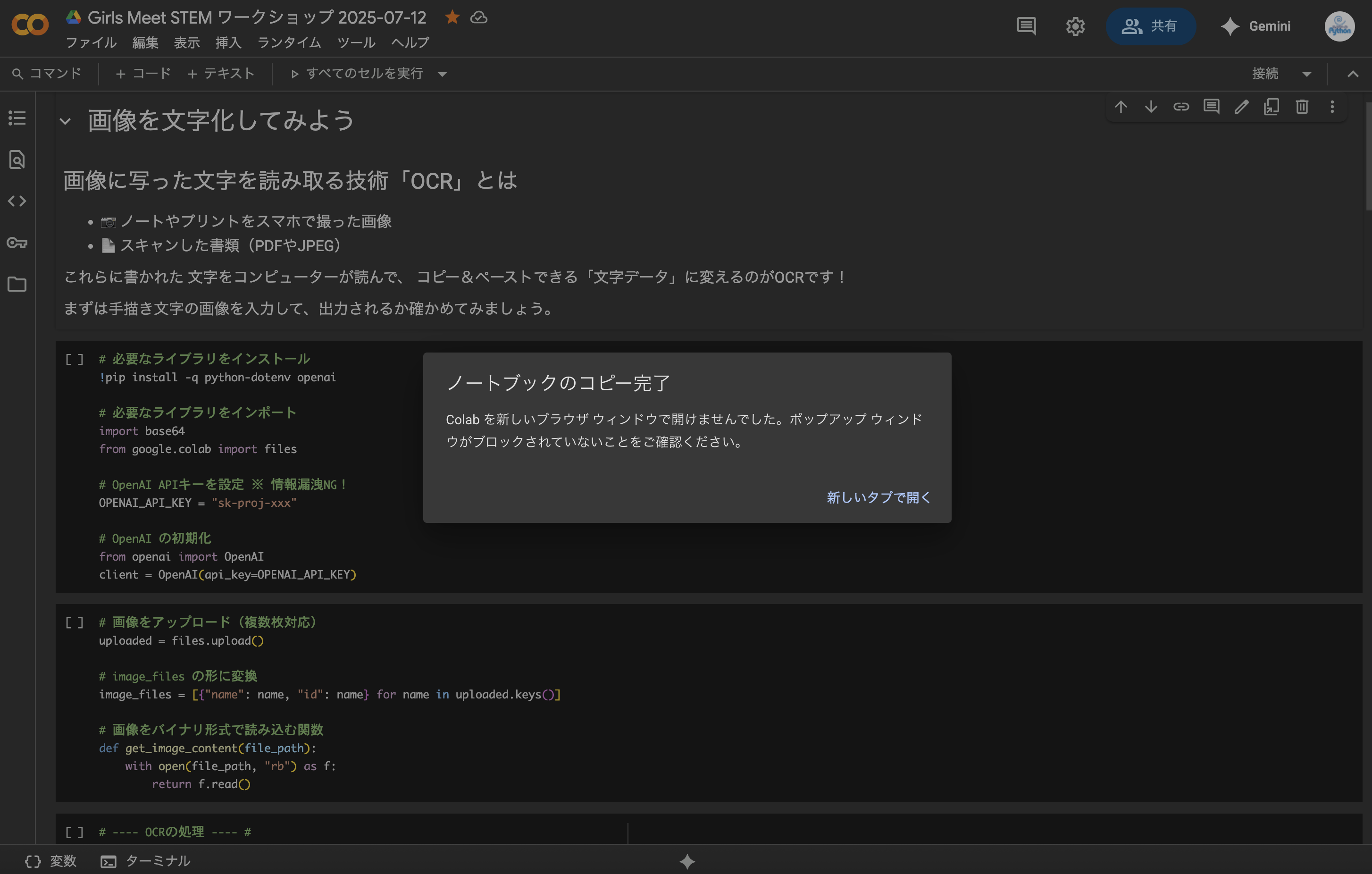This screenshot has height=874, width=1372.
Task: Click the delete cell trash icon
Action: (1302, 107)
